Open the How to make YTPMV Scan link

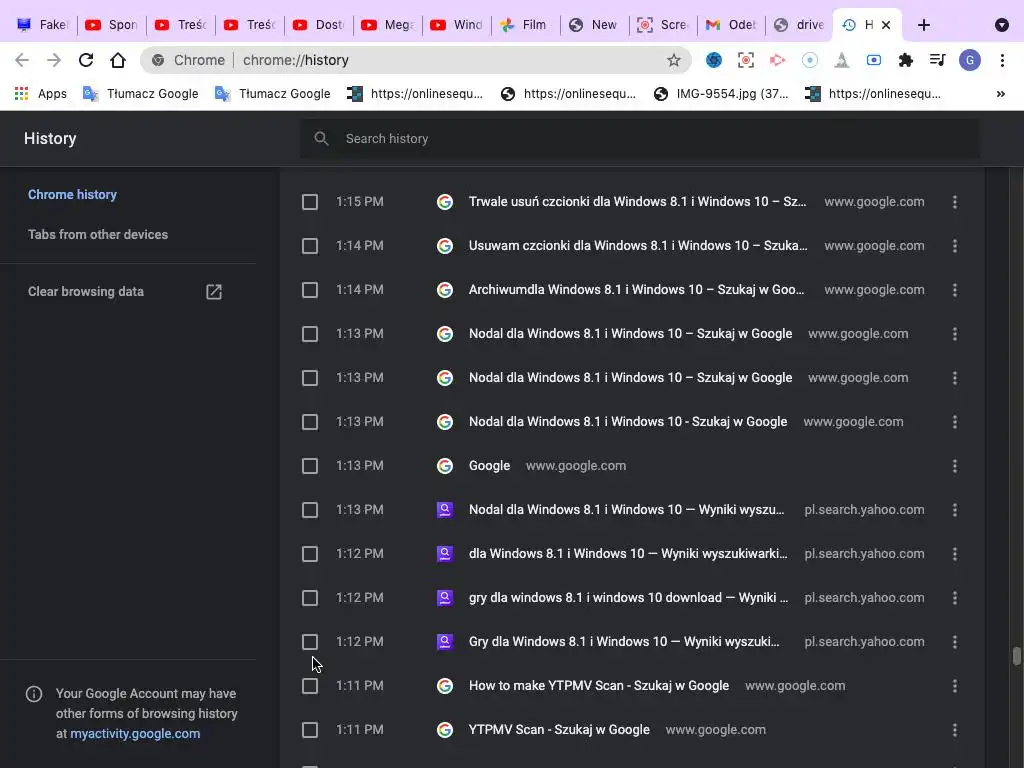(x=599, y=686)
